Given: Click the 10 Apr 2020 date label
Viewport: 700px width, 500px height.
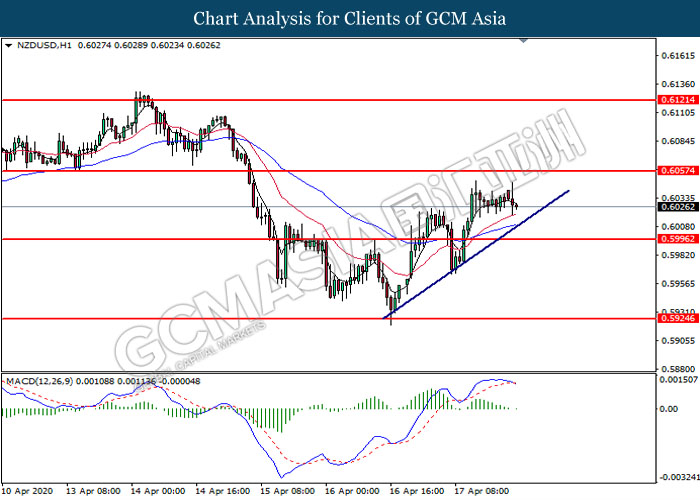Looking at the screenshot, I should coord(27,492).
